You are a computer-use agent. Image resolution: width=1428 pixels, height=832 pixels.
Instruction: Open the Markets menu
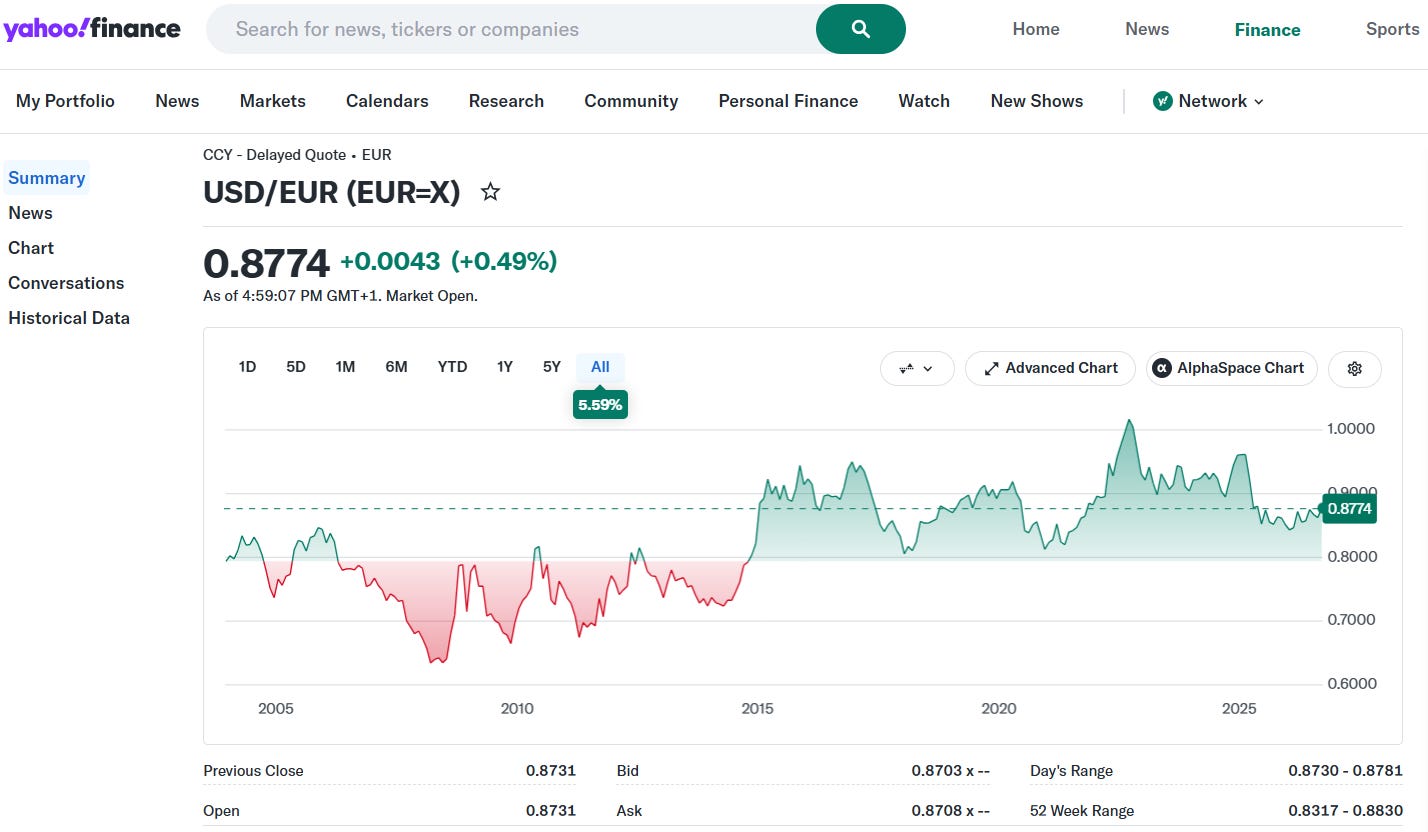coord(273,101)
